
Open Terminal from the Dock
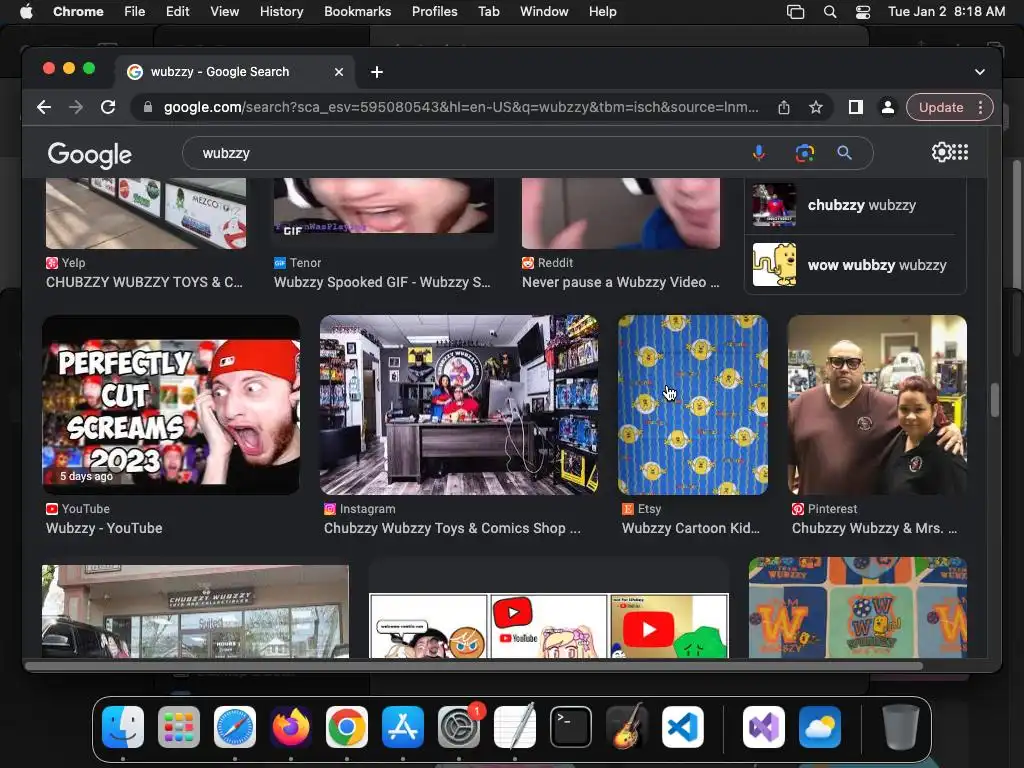pyautogui.click(x=571, y=727)
